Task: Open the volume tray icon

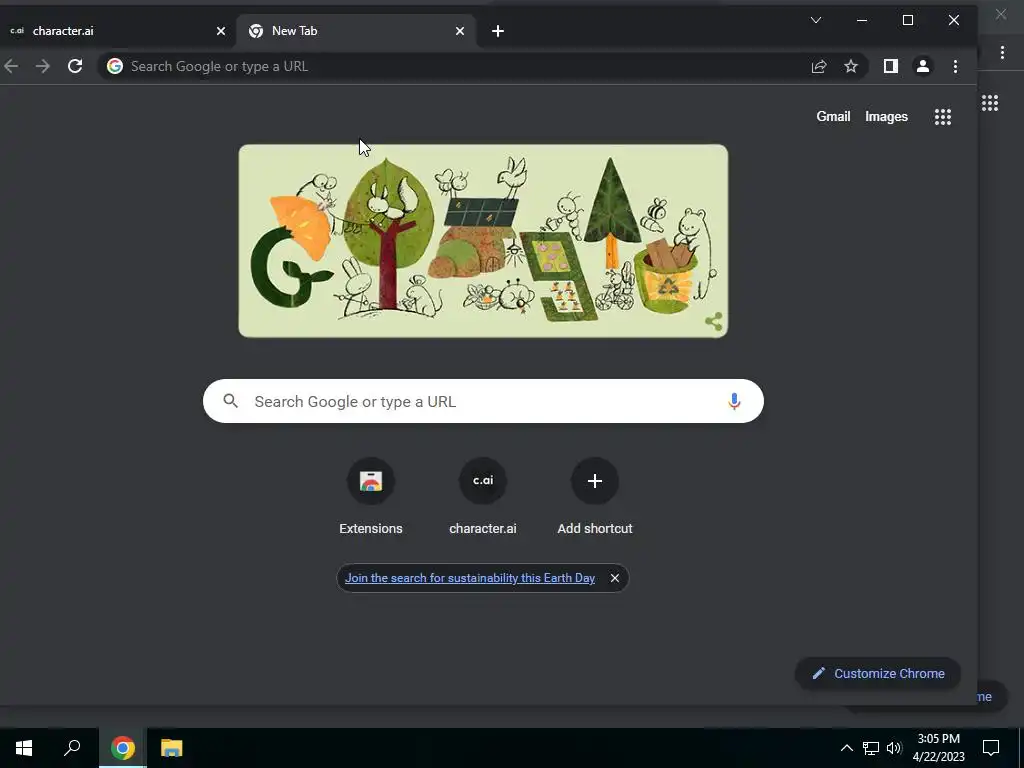Action: [x=894, y=748]
